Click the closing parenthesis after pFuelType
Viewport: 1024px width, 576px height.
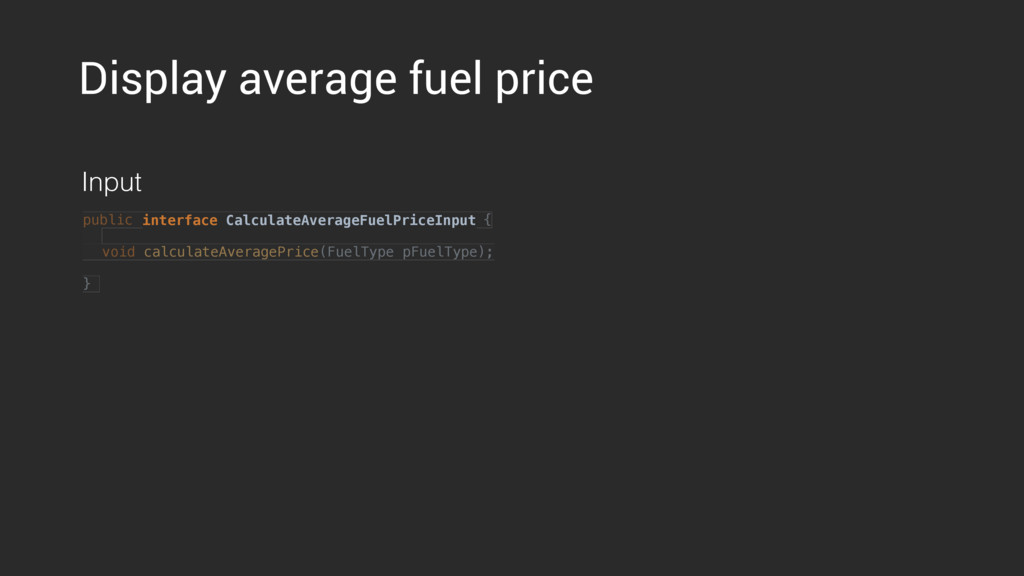[482, 252]
